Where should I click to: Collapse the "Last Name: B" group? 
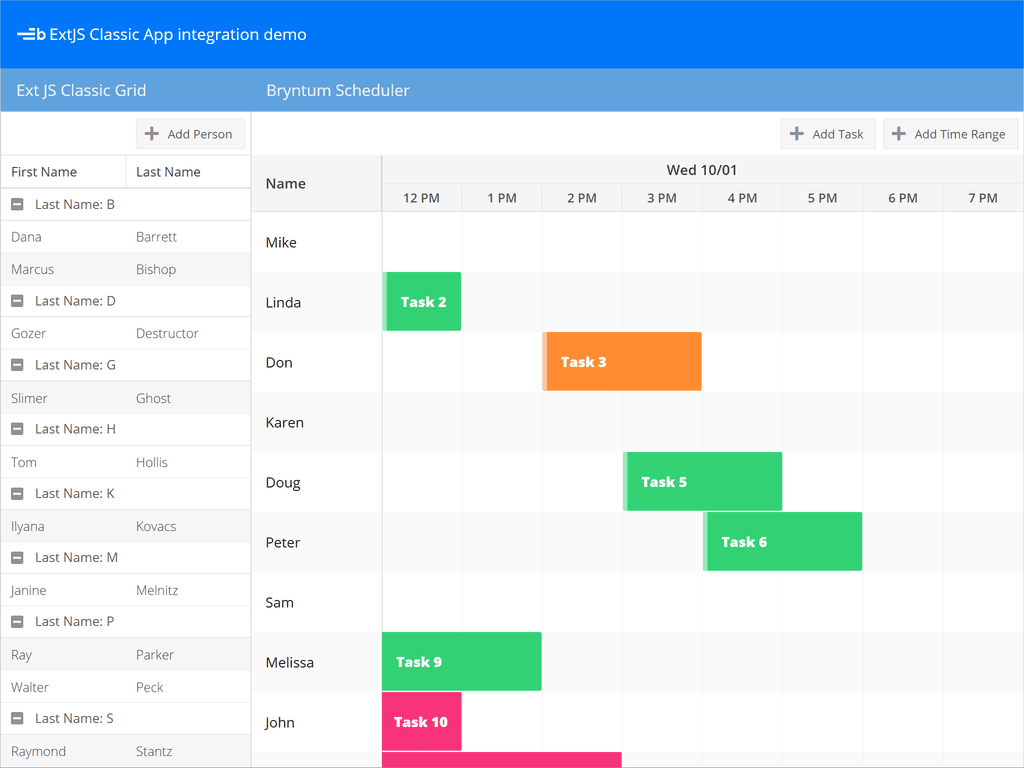[16, 204]
